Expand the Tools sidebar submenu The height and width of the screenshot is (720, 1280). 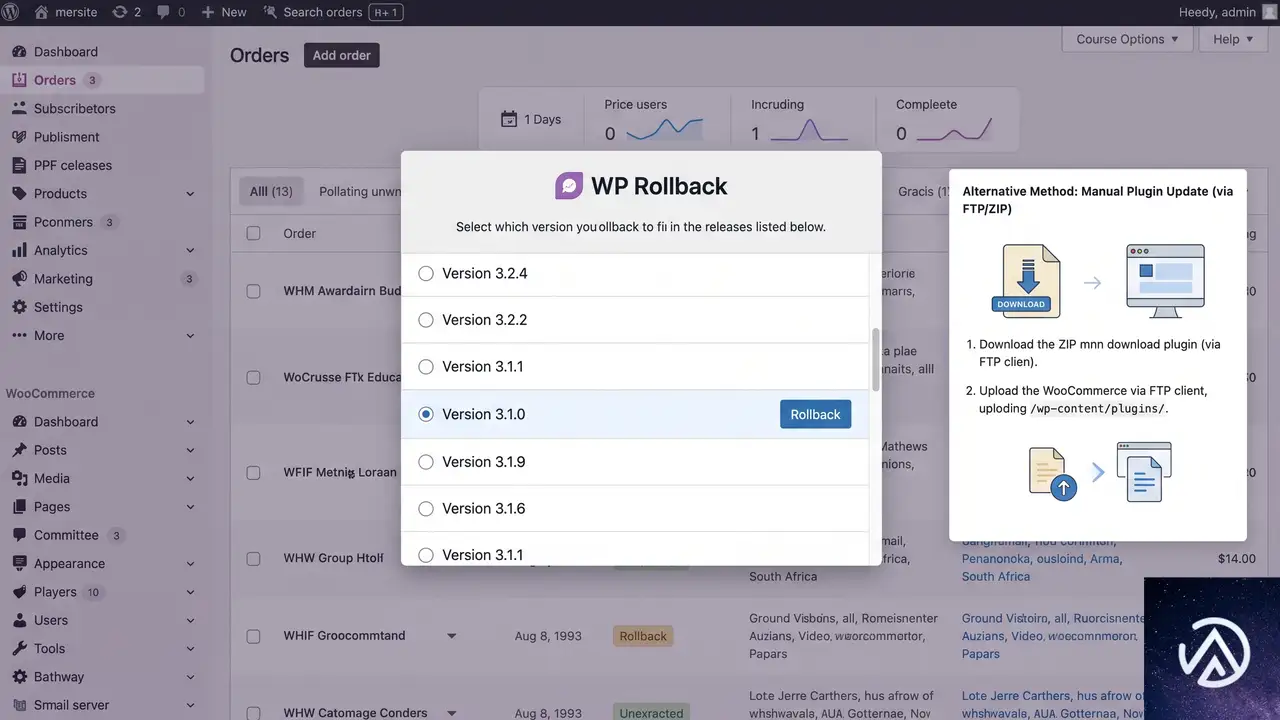190,649
